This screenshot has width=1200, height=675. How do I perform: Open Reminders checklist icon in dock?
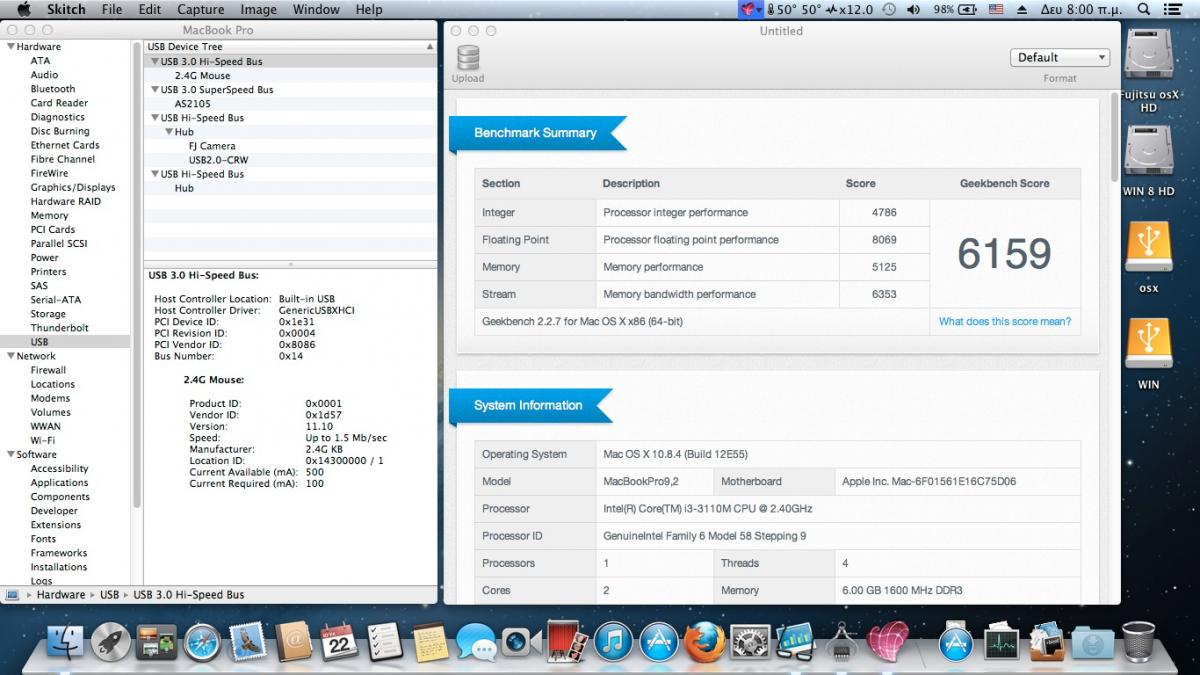coord(385,641)
